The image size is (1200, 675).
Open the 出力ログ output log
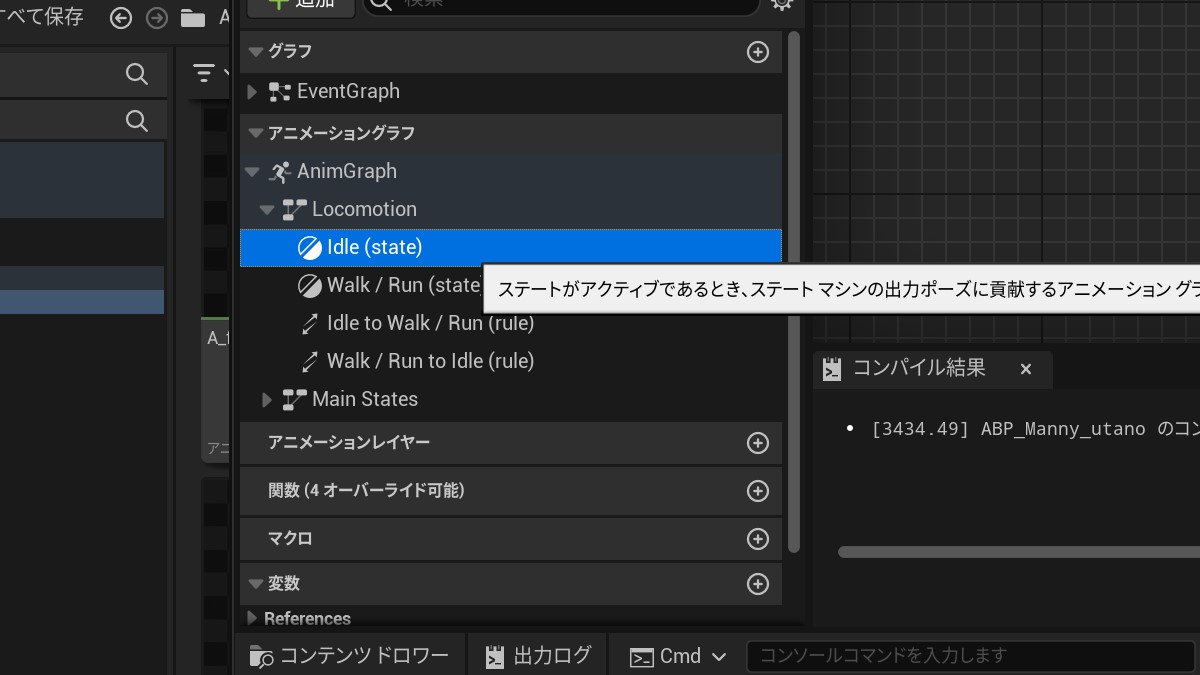(538, 656)
